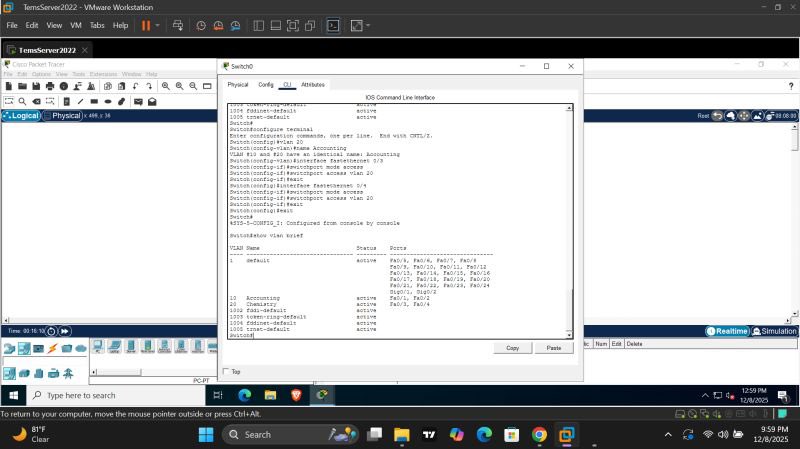Click the Zoom Out magnifier icon
The width and height of the screenshot is (800, 449).
click(193, 86)
